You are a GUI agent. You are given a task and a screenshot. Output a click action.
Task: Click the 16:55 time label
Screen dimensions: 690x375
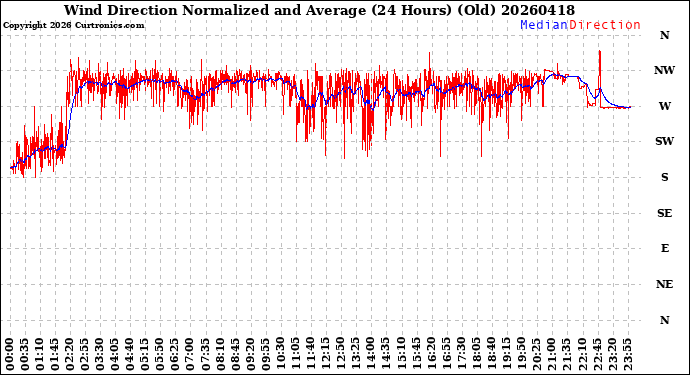446,354
